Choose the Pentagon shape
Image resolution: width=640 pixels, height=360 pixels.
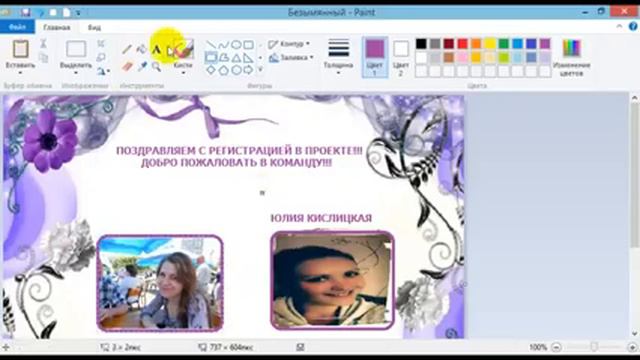223,70
